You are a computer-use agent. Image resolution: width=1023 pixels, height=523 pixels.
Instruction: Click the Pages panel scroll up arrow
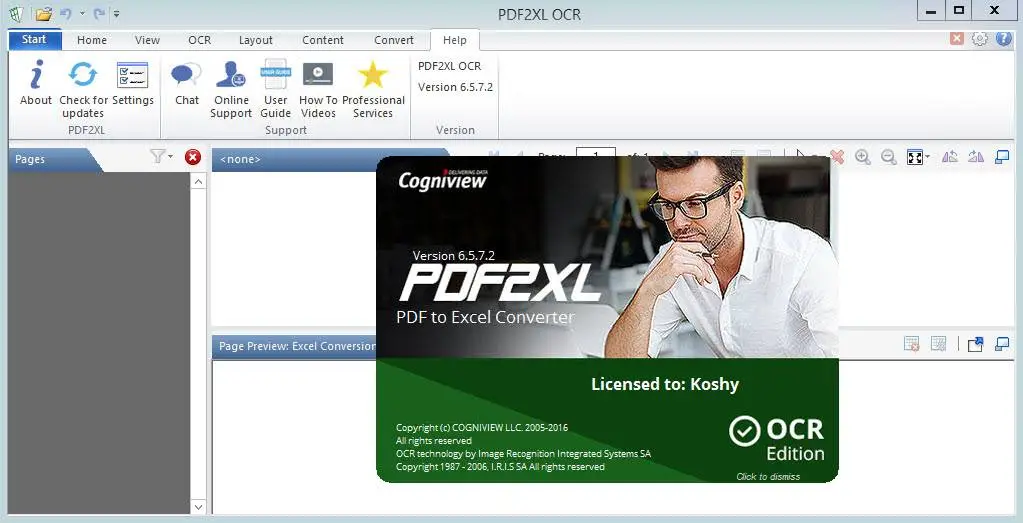198,182
